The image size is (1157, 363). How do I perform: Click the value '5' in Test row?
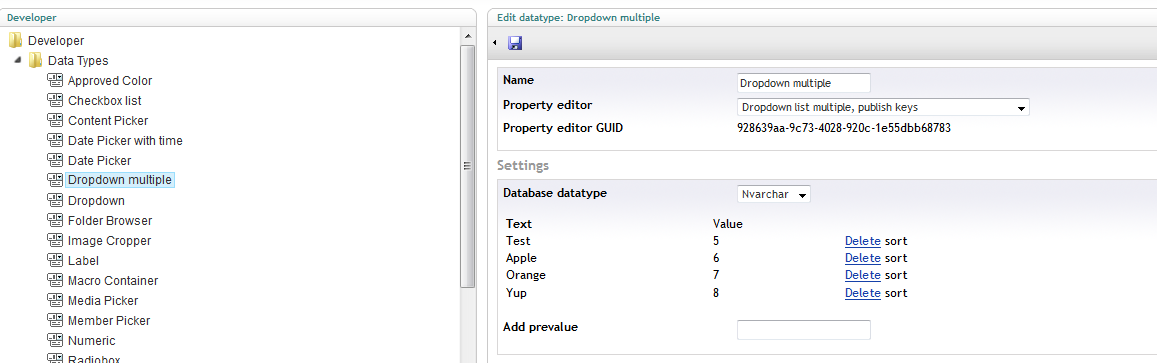716,241
